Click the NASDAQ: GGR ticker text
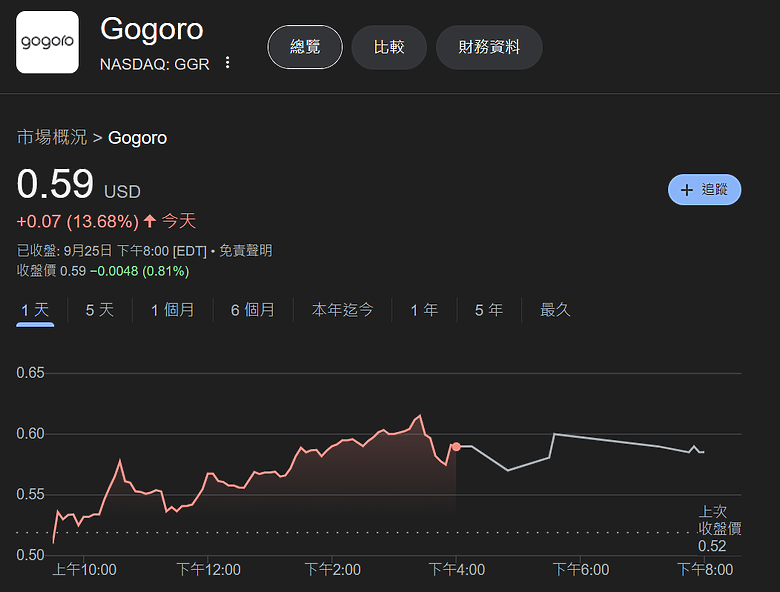Screen dimensions: 780x592 (x=155, y=64)
